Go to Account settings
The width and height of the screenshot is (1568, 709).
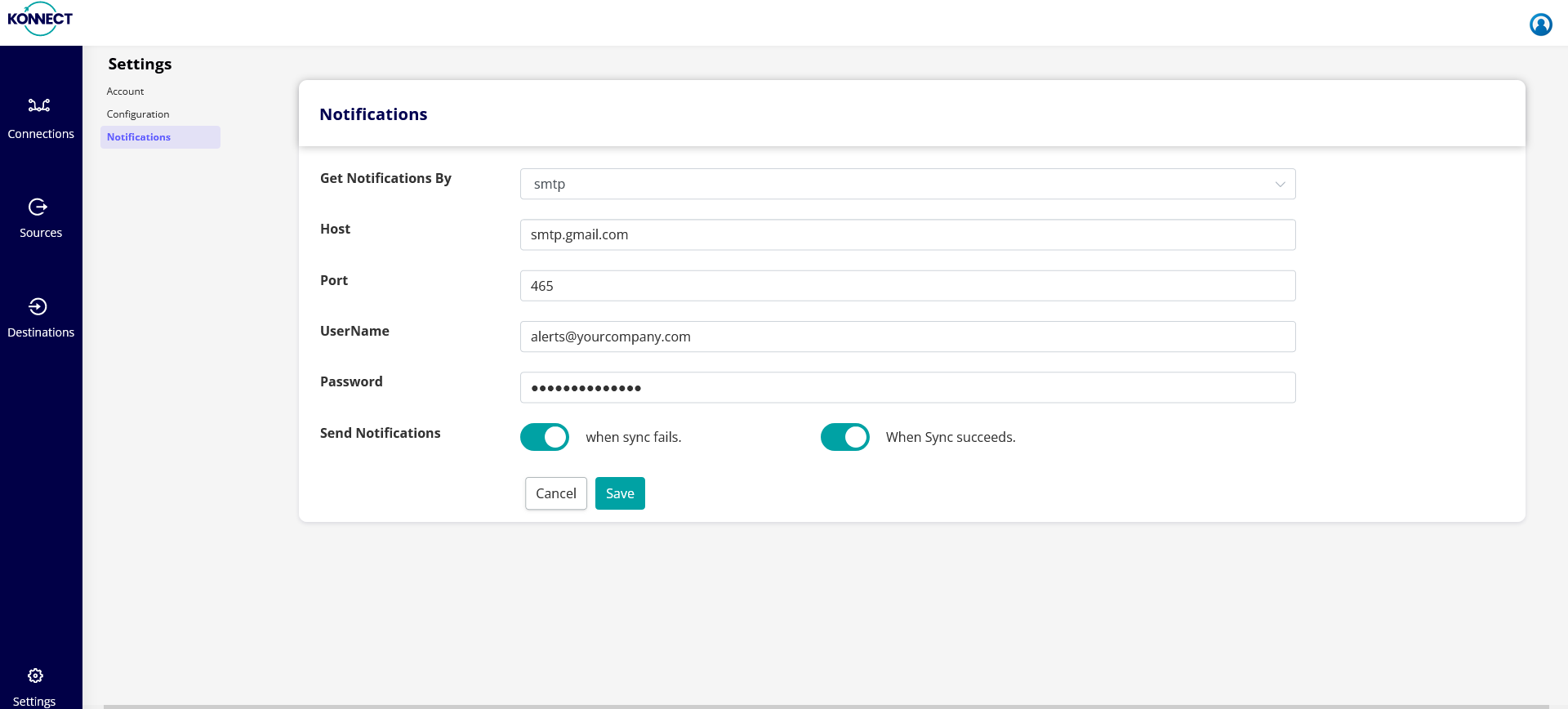(x=125, y=91)
